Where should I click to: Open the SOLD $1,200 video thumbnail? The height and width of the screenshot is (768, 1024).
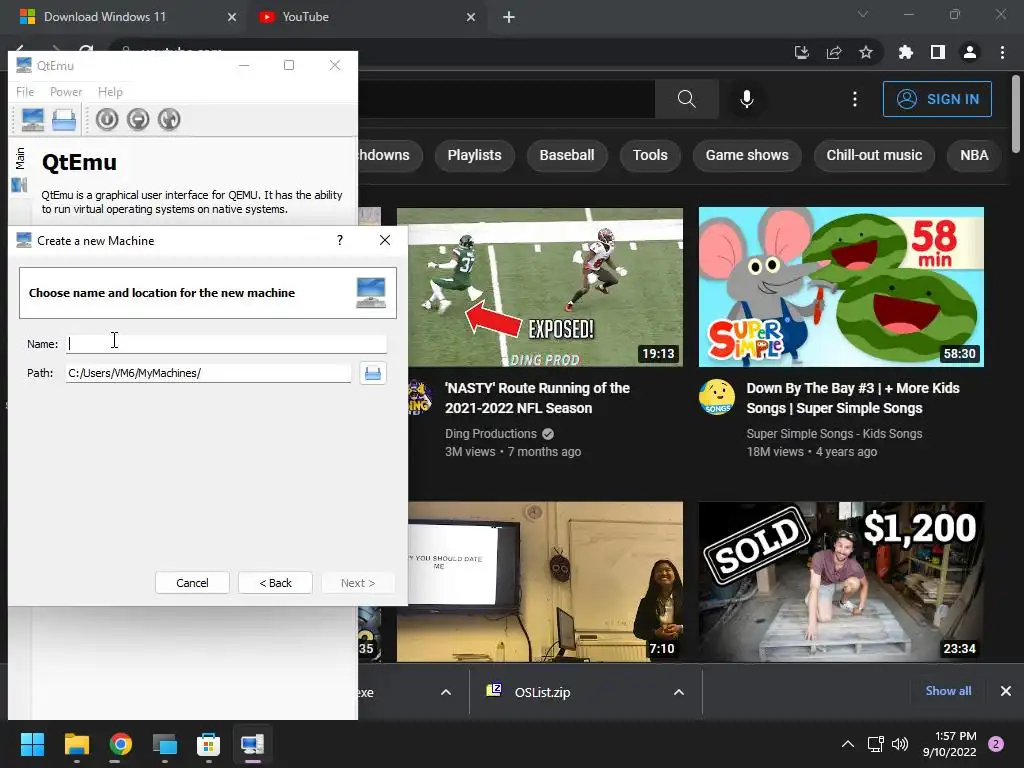(841, 582)
